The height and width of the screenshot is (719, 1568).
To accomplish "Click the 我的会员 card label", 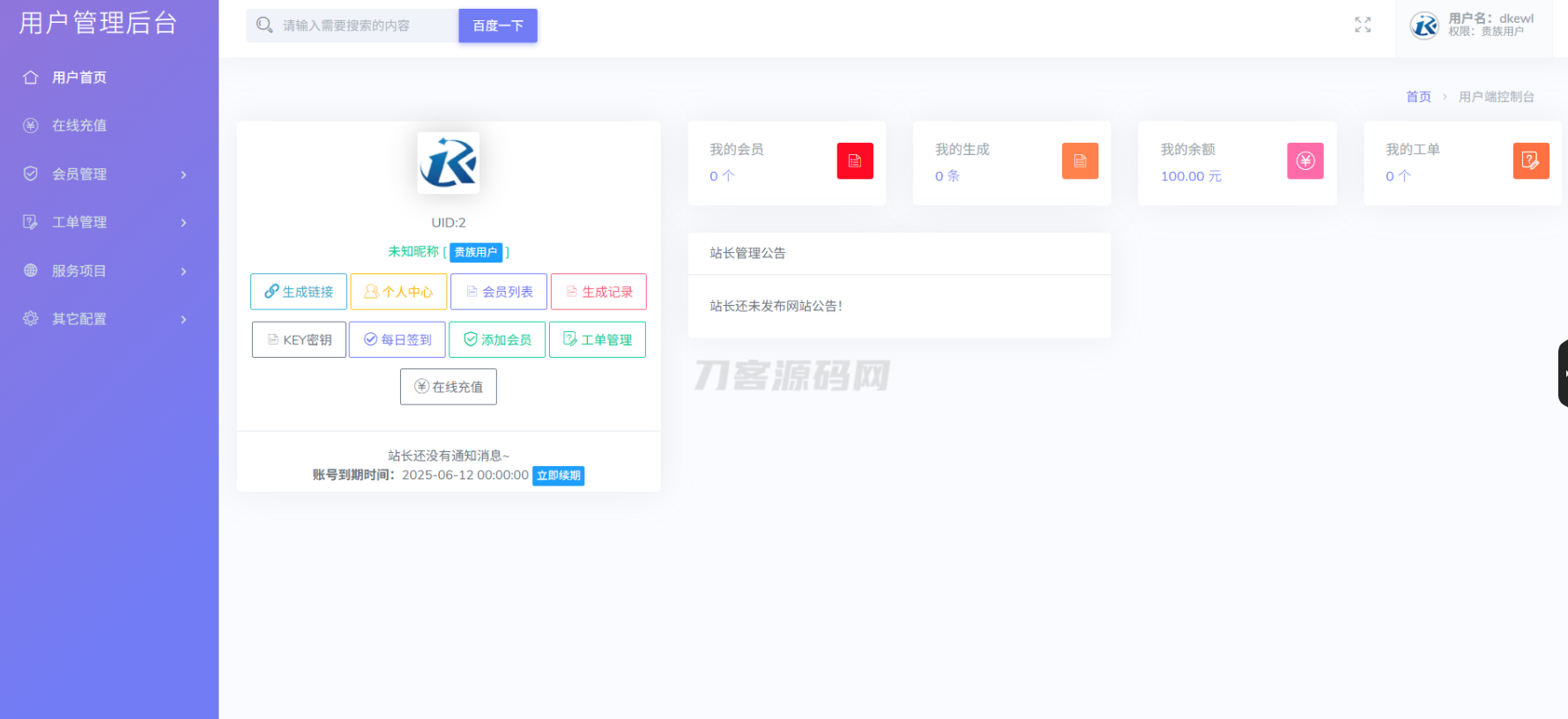I will (737, 150).
